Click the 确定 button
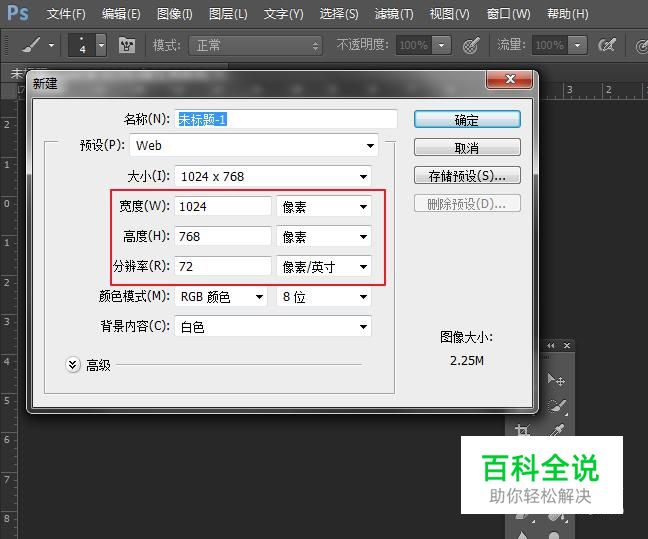This screenshot has height=539, width=648. 467,120
